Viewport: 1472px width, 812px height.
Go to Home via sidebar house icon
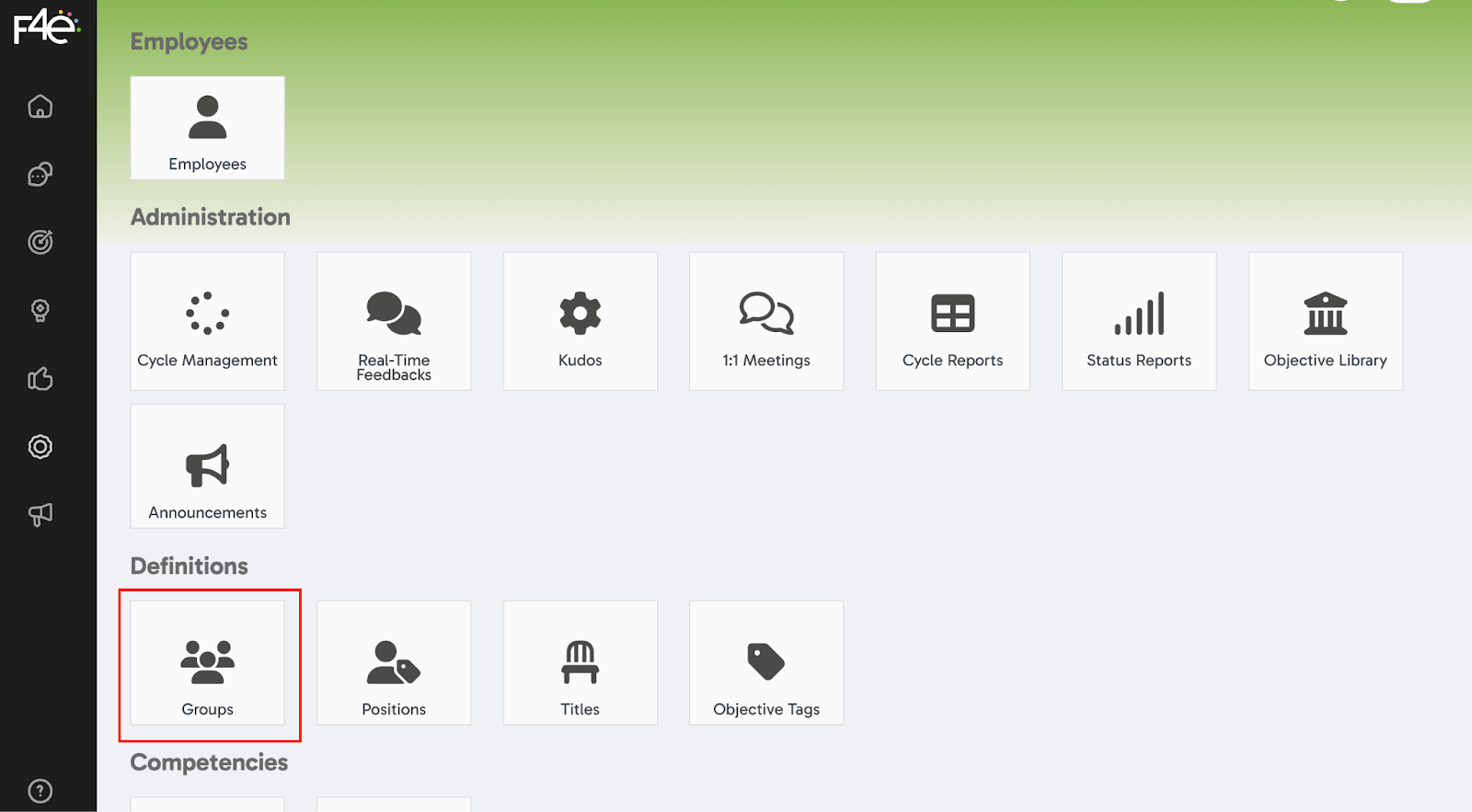40,107
